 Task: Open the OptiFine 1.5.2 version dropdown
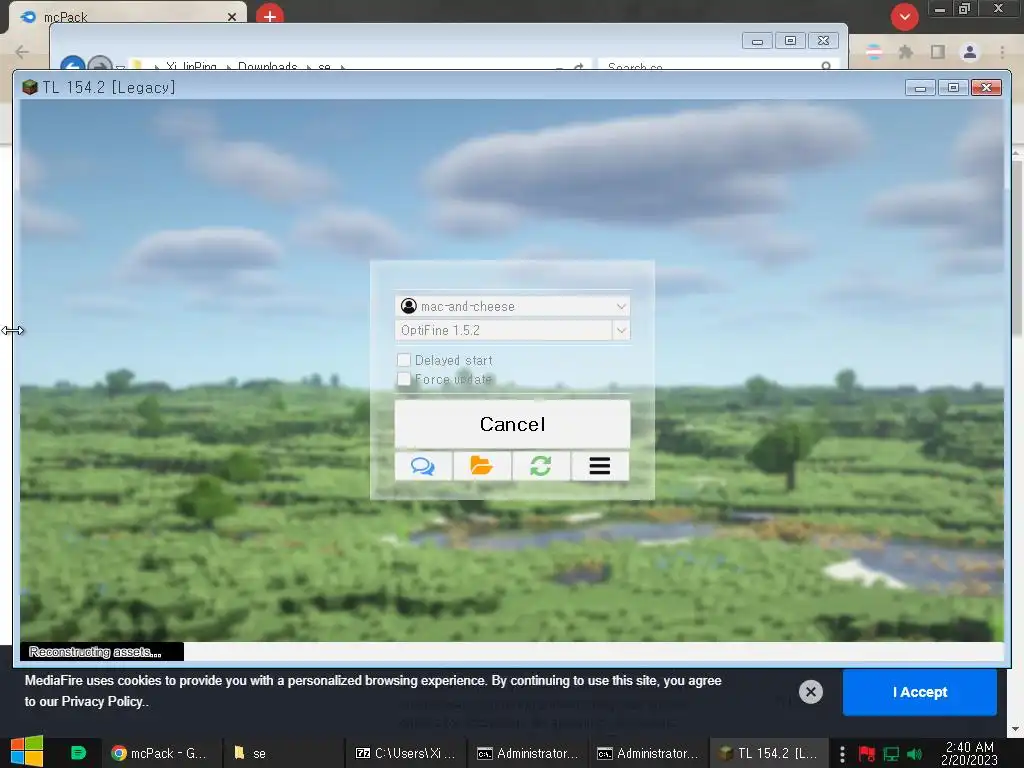pos(621,330)
